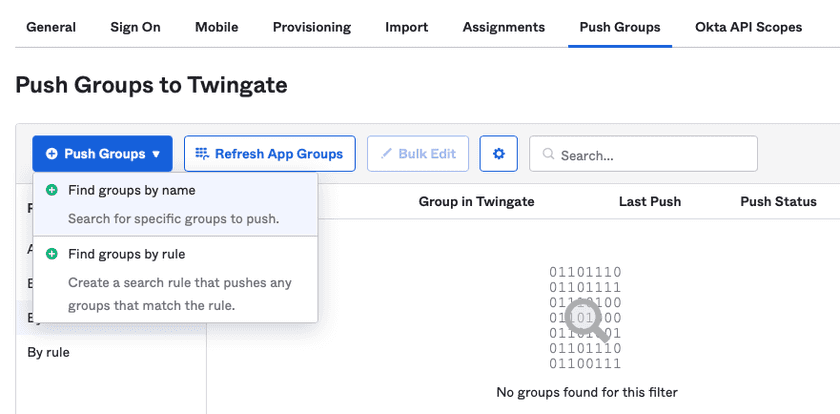
Task: Open the General tab
Action: point(51,27)
